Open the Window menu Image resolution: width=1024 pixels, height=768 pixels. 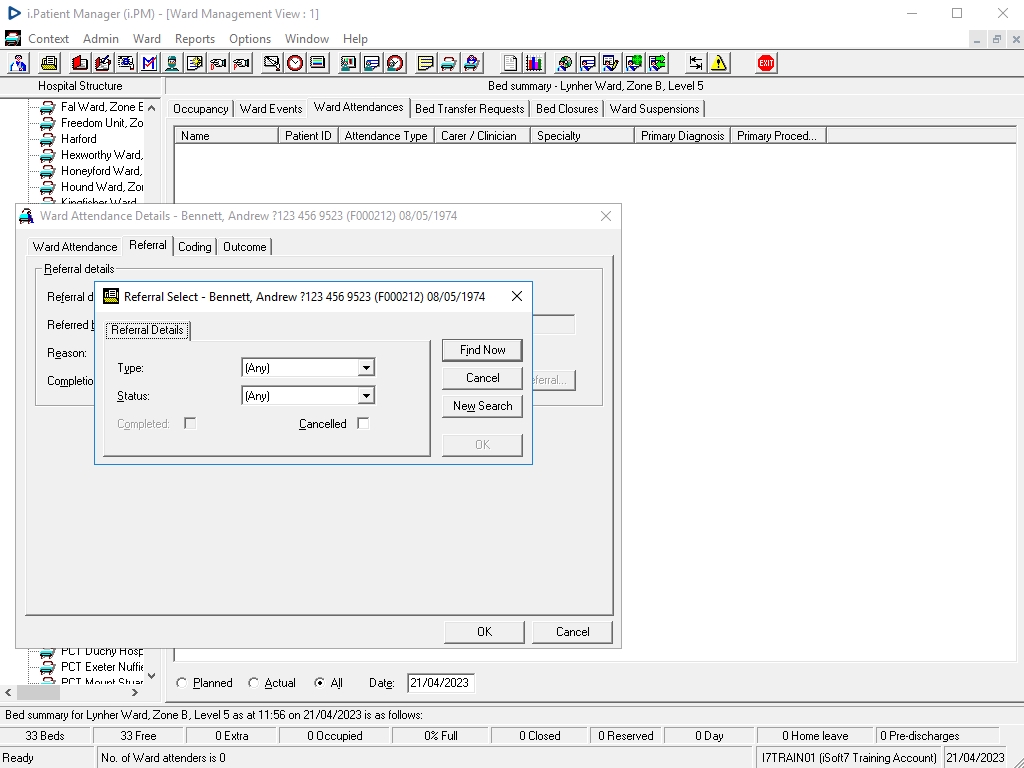[x=307, y=39]
